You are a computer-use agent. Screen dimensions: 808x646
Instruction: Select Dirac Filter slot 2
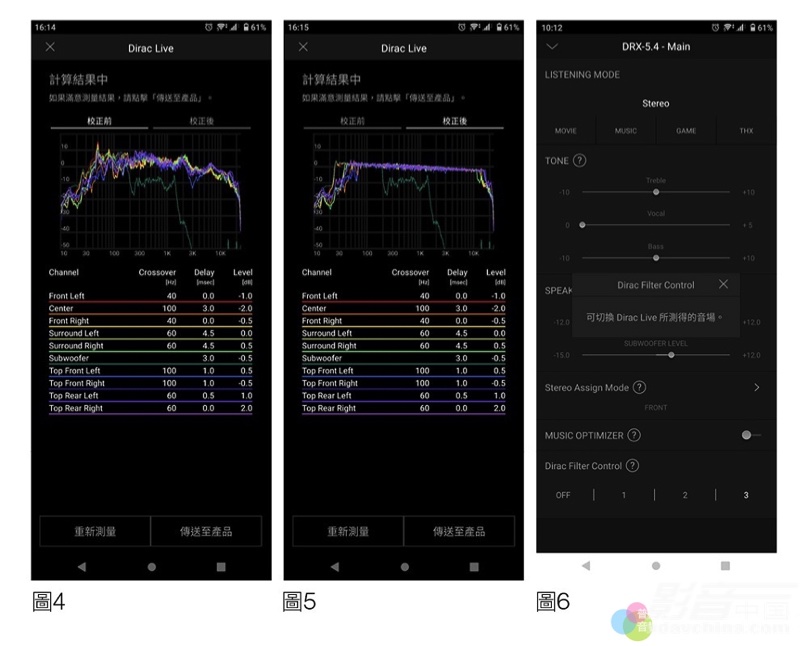[685, 495]
